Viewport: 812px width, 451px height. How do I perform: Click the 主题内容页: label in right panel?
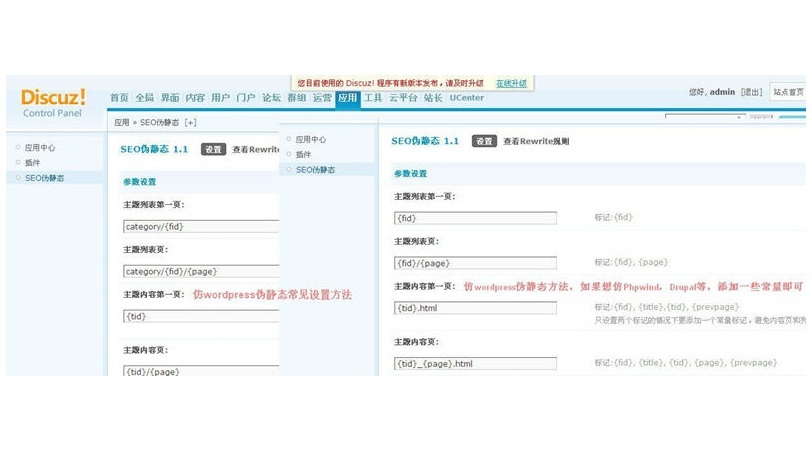(x=416, y=342)
